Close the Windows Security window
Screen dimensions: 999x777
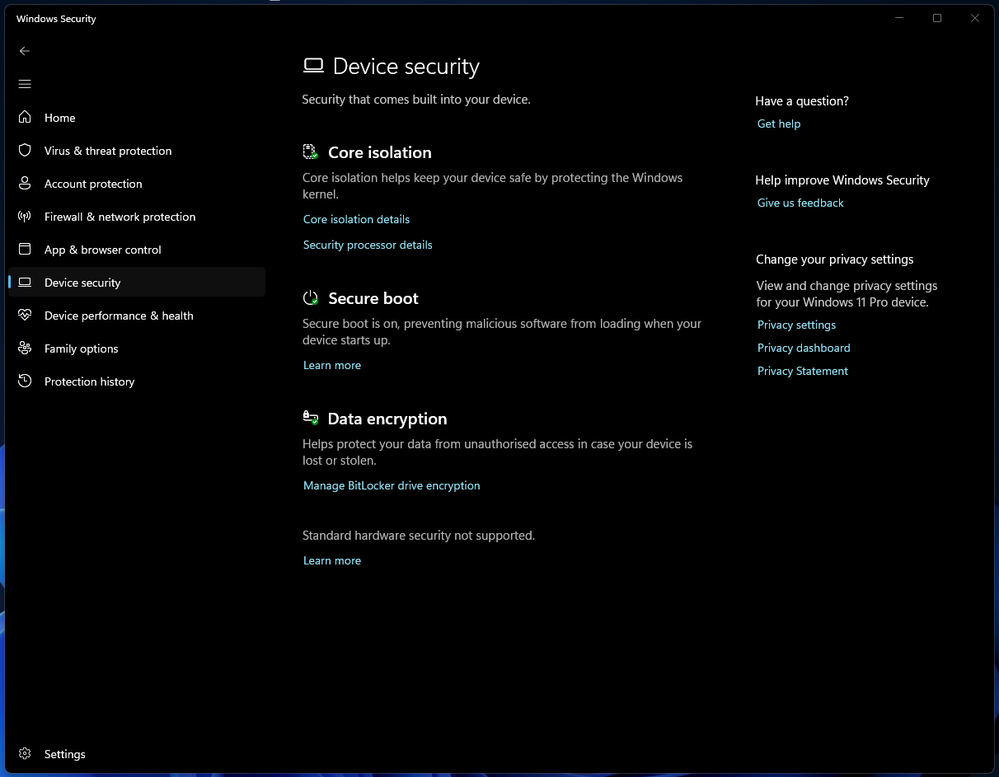[975, 18]
